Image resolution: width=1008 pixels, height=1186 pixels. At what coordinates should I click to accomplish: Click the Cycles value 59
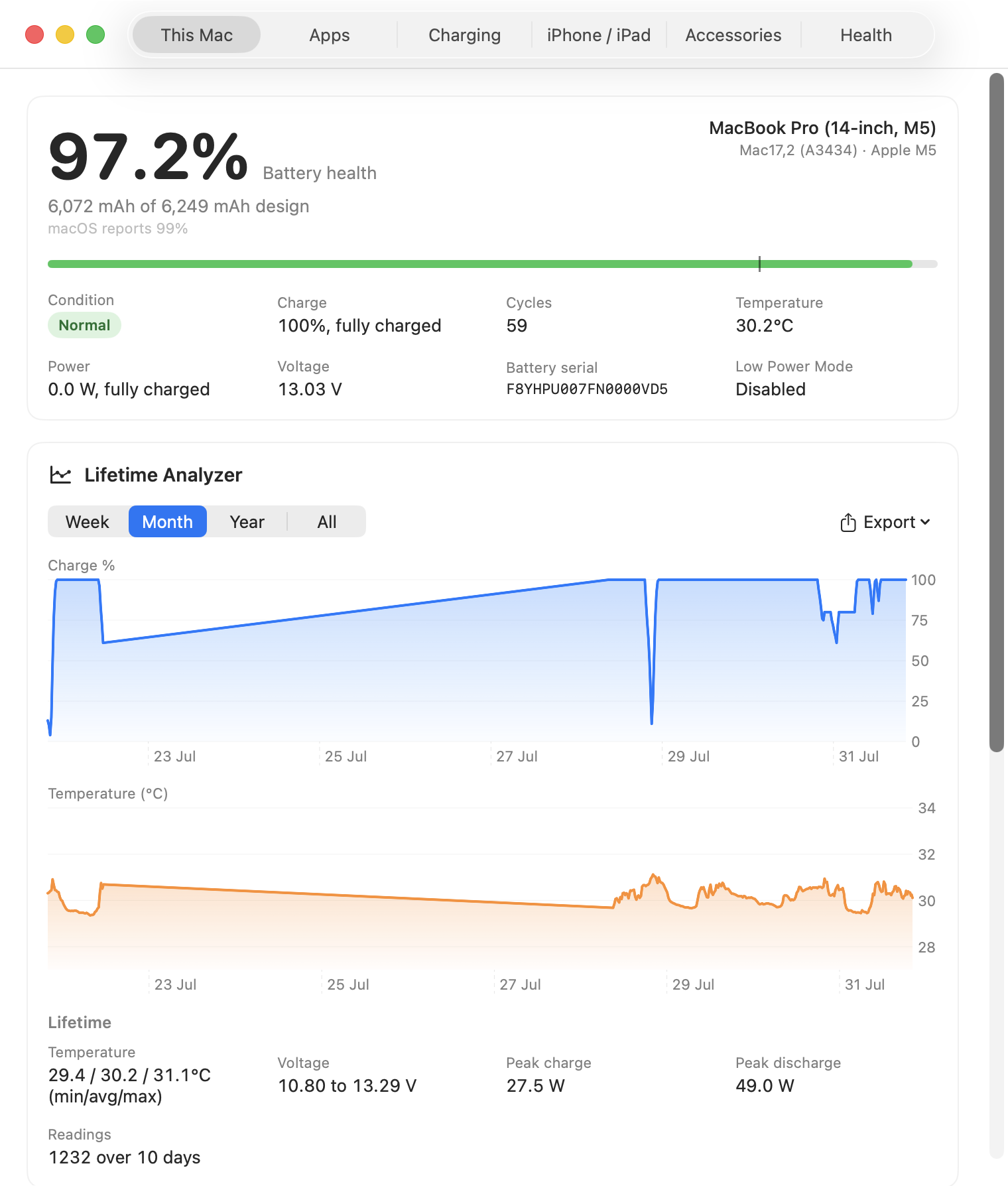coord(517,326)
